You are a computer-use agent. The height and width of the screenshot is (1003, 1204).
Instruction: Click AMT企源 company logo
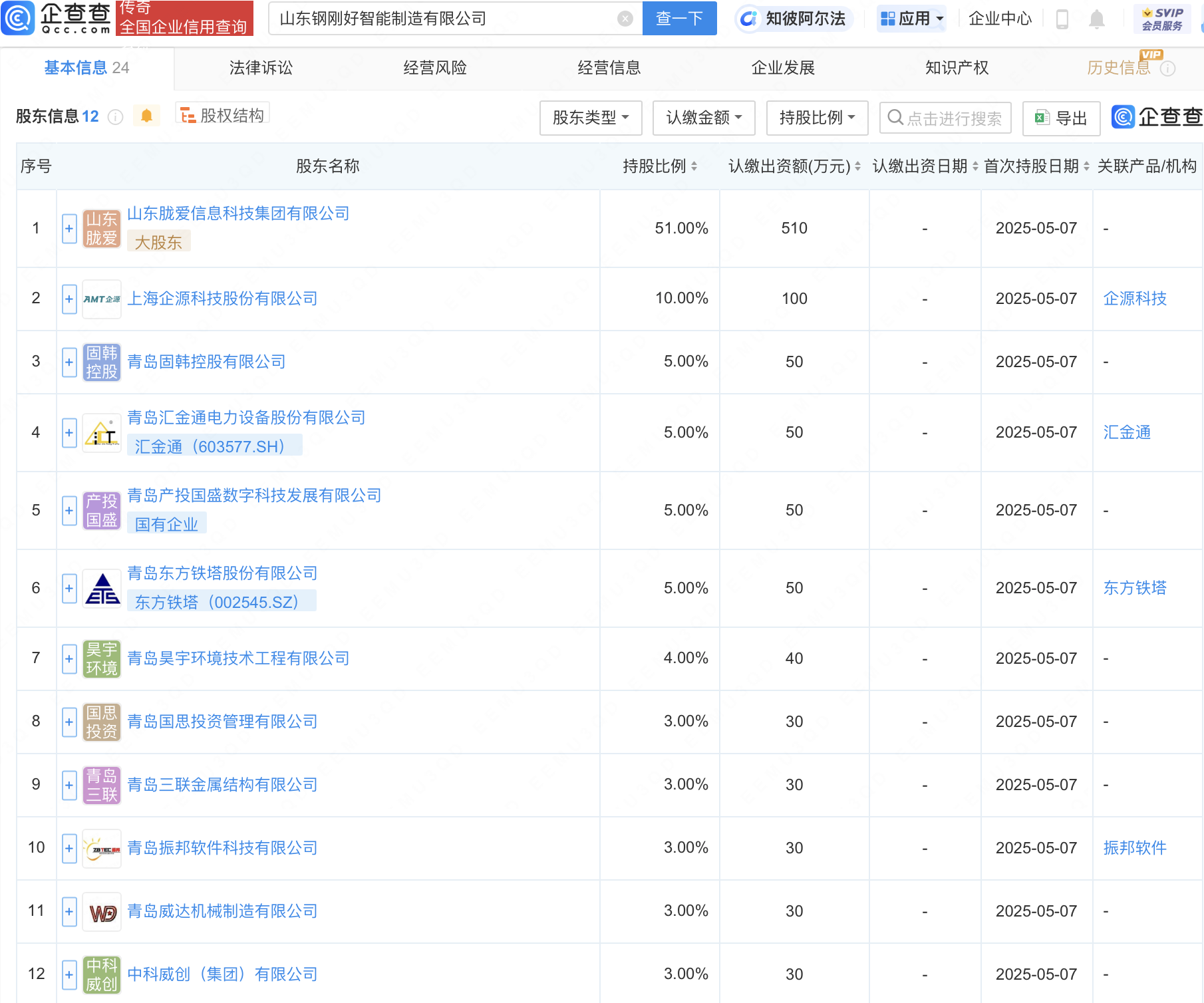tap(102, 299)
